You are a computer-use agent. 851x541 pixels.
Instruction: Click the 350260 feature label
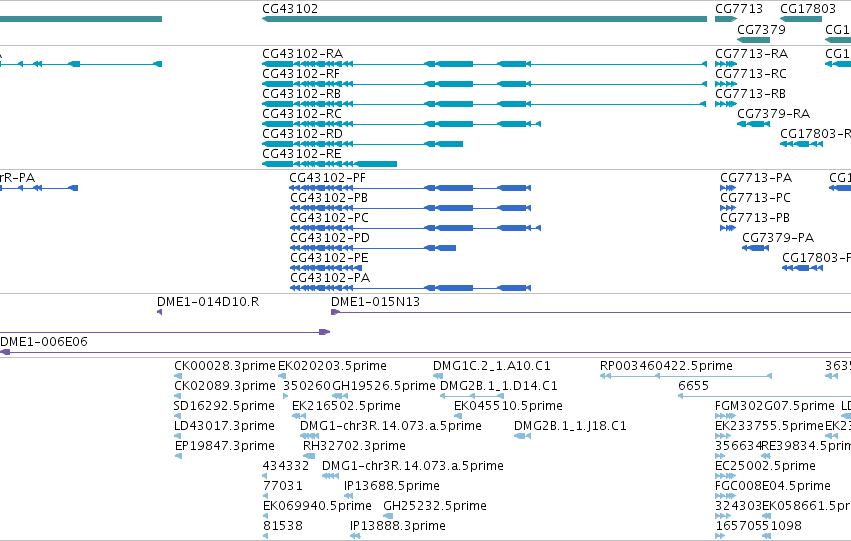[x=307, y=386]
